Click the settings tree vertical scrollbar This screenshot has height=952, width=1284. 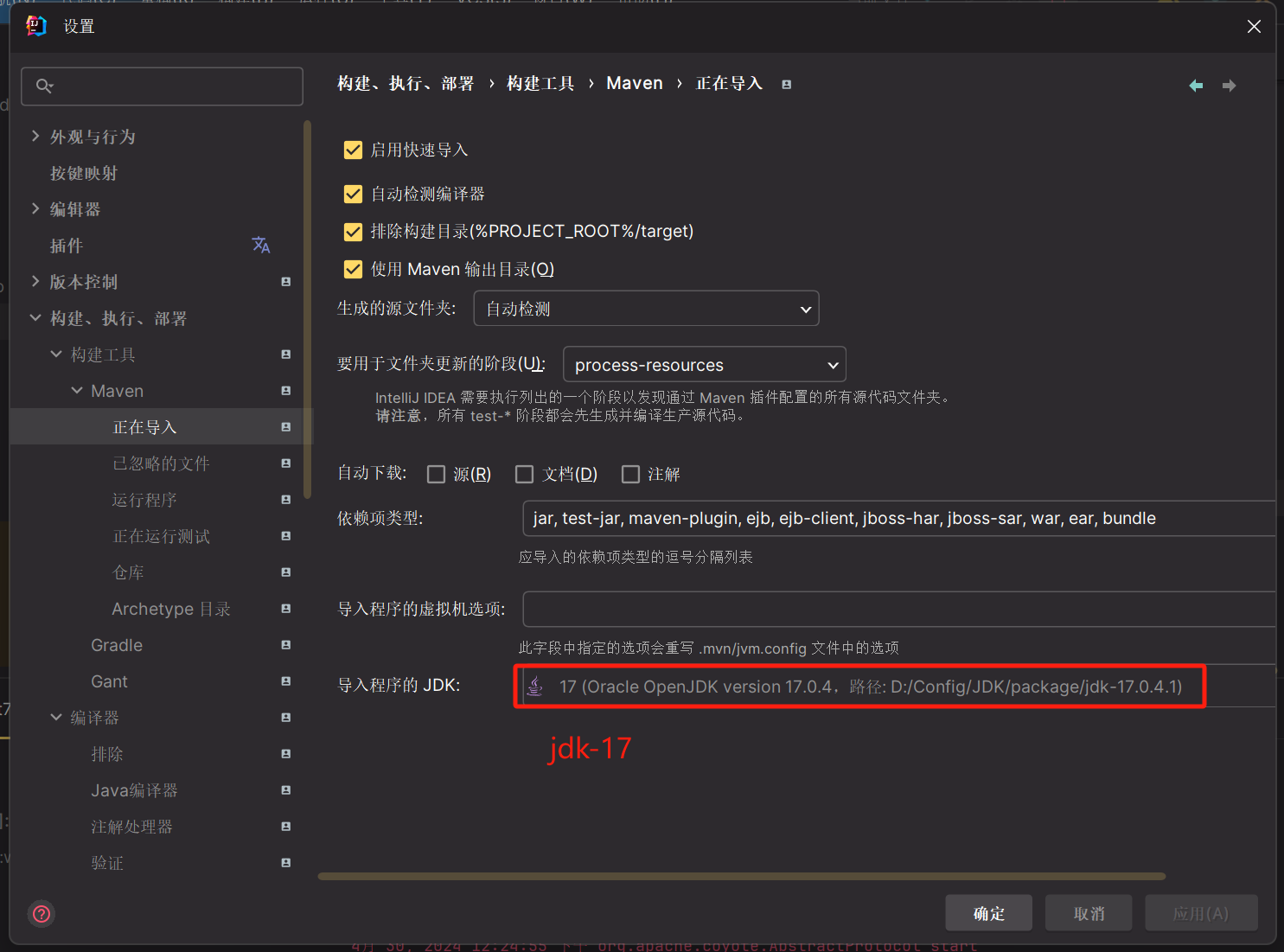pyautogui.click(x=307, y=310)
